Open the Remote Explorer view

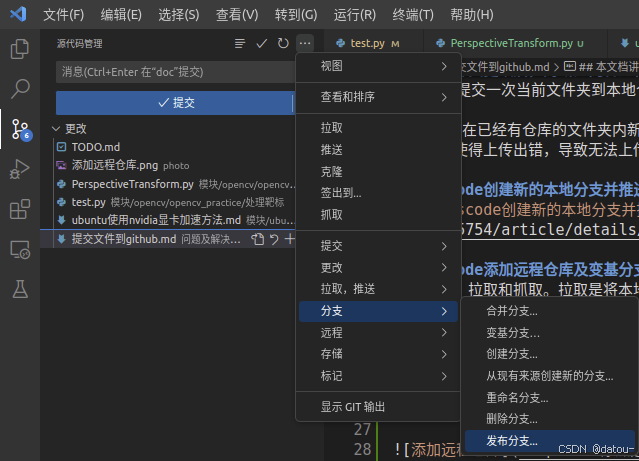[20, 249]
